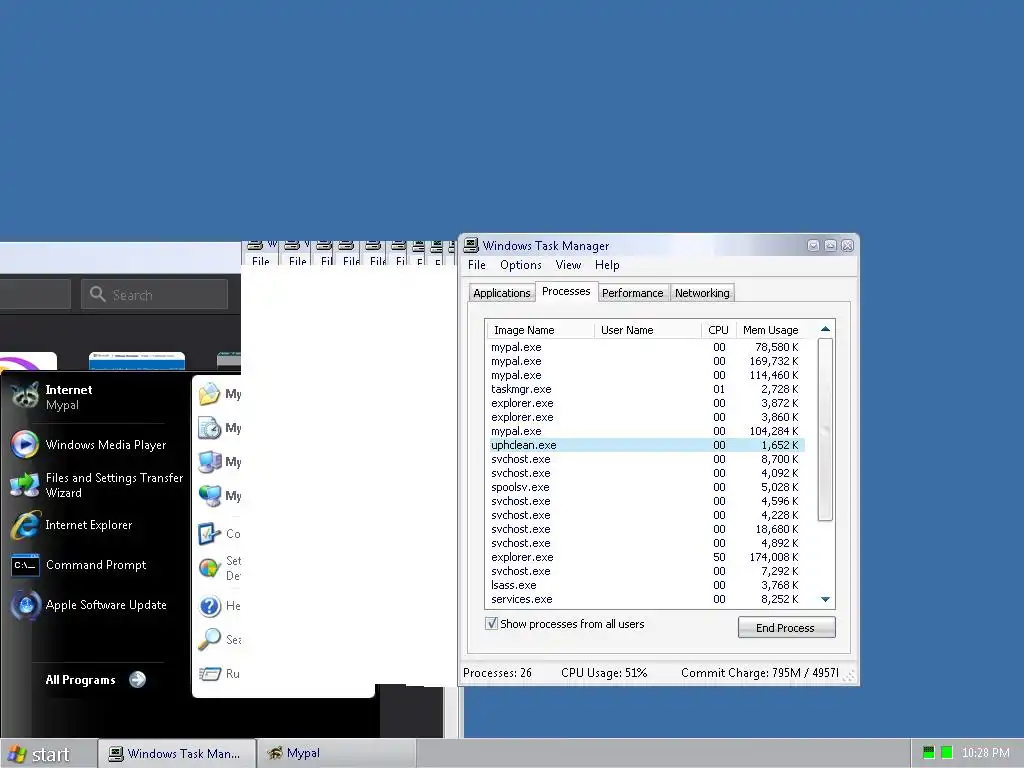Screen dimensions: 1024x768
Task: Select the taskmgr.exe process row
Action: point(647,389)
